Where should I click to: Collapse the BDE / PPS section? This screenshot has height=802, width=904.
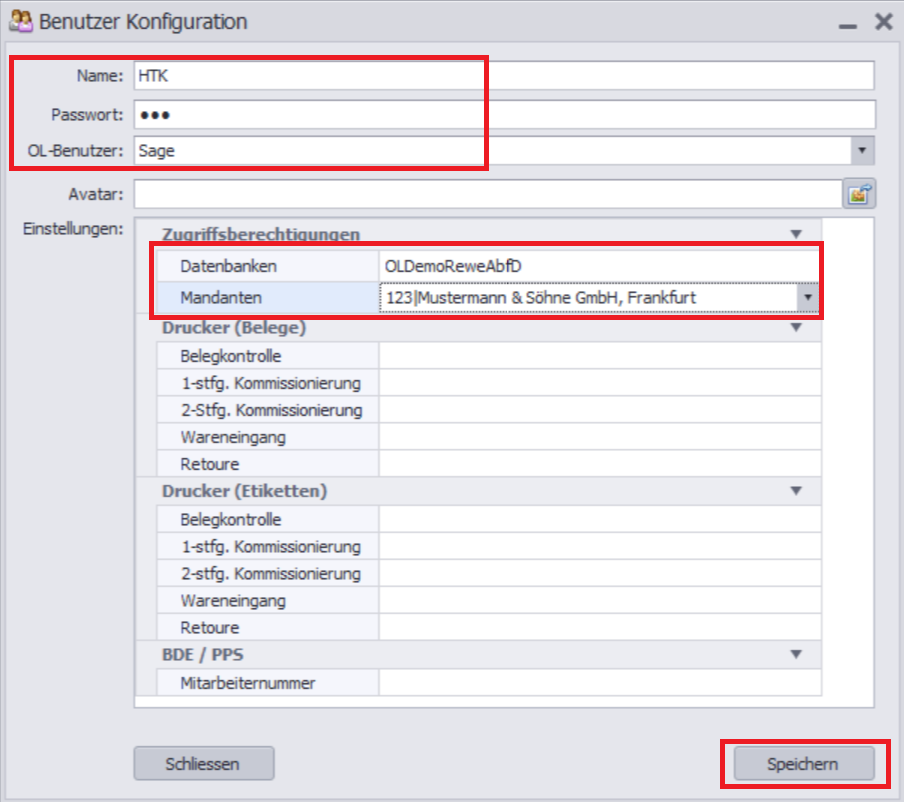(796, 654)
